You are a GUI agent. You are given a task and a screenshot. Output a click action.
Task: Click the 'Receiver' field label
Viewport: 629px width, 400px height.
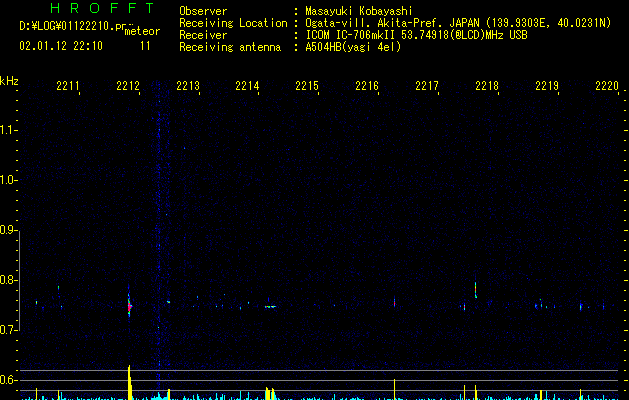pos(203,35)
